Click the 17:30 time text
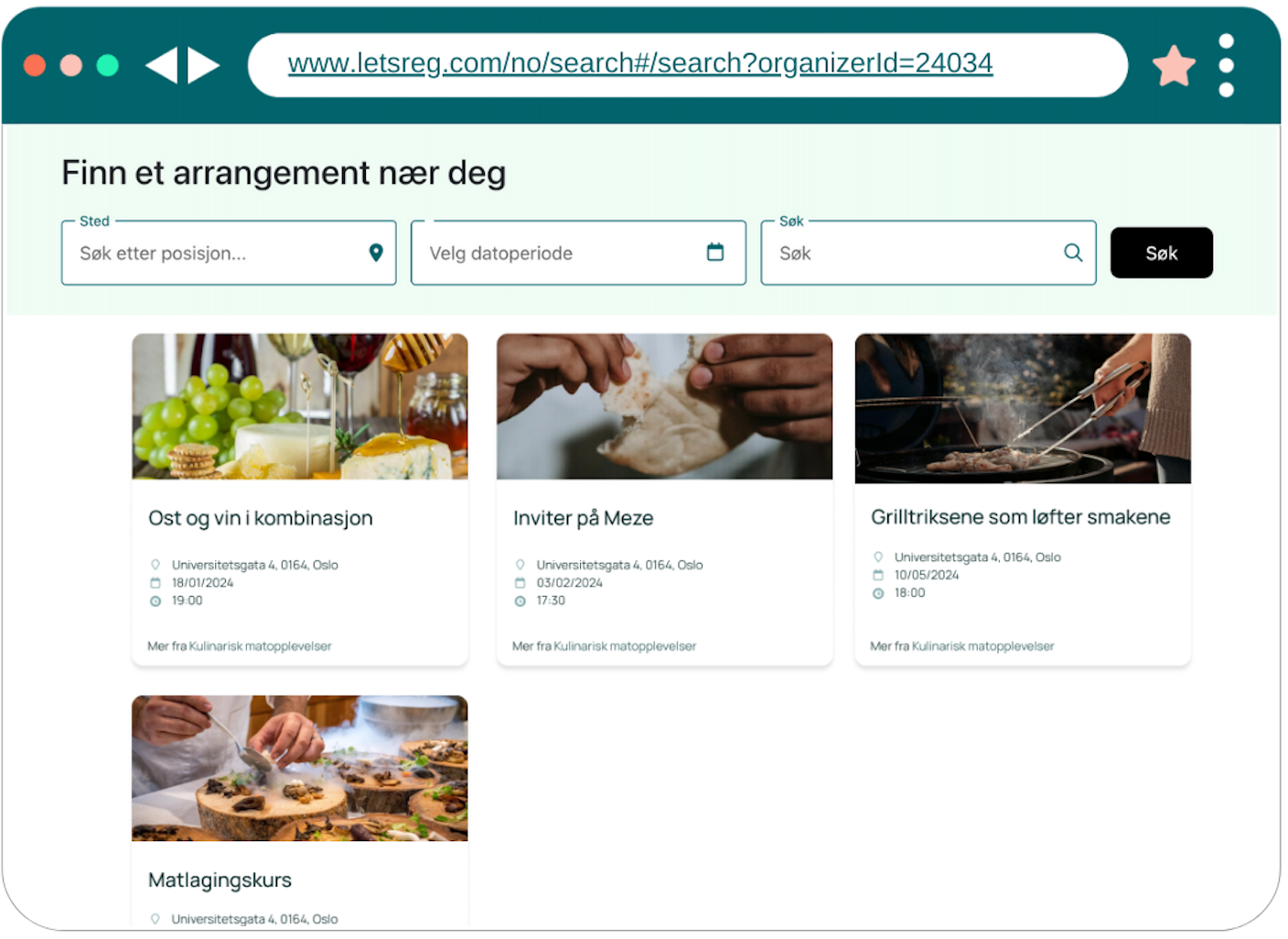 (551, 601)
